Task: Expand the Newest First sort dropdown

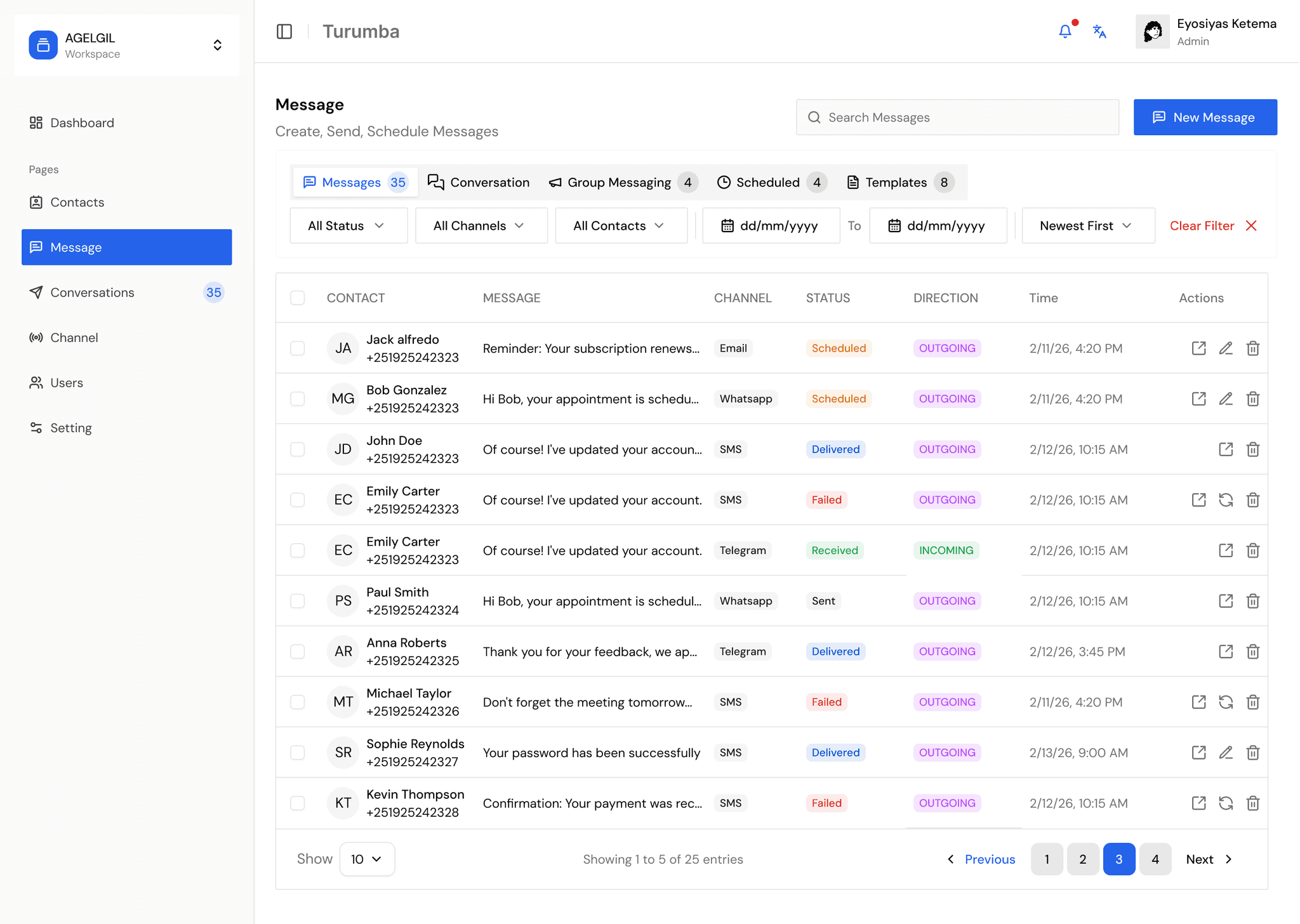Action: [1087, 225]
